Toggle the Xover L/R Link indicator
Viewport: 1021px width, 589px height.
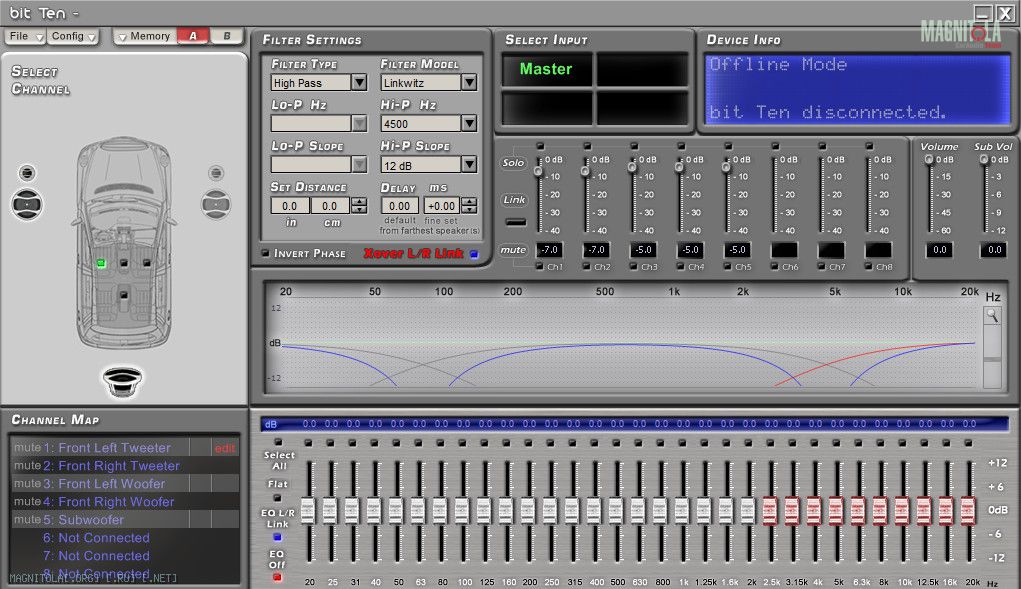click(x=474, y=254)
